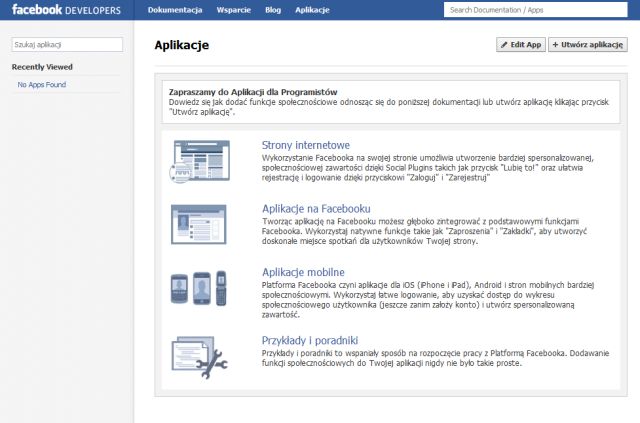Open the Aplikacje na Facebooku link
The height and width of the screenshot is (423, 640).
(x=316, y=209)
